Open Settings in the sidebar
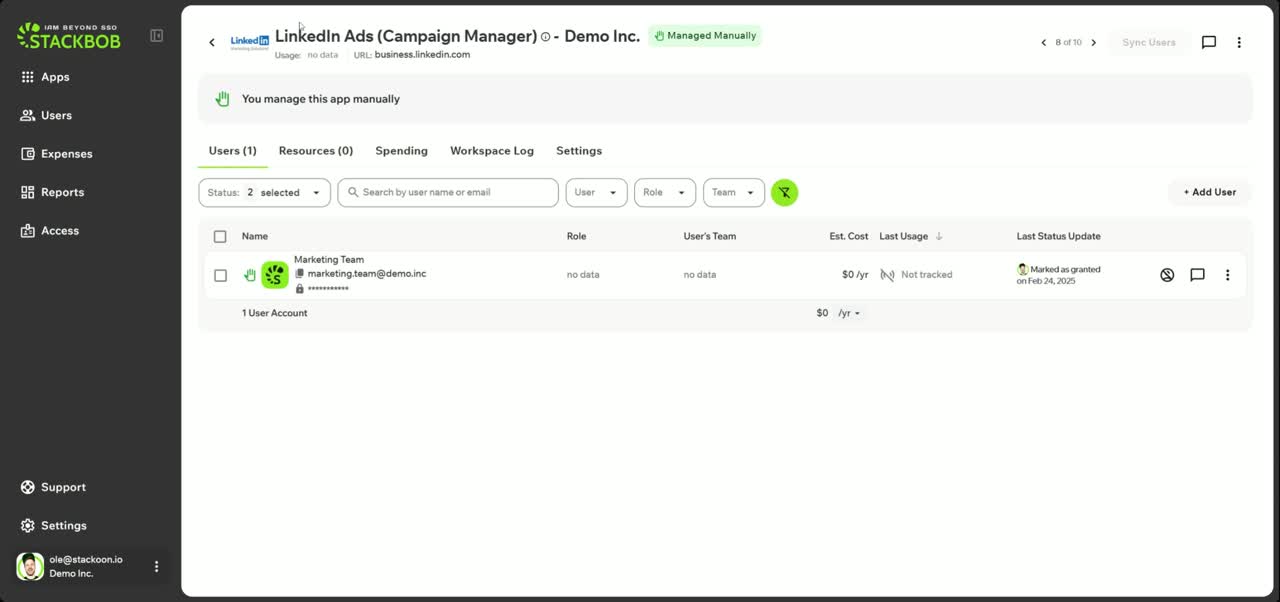The image size is (1280, 602). (54, 526)
